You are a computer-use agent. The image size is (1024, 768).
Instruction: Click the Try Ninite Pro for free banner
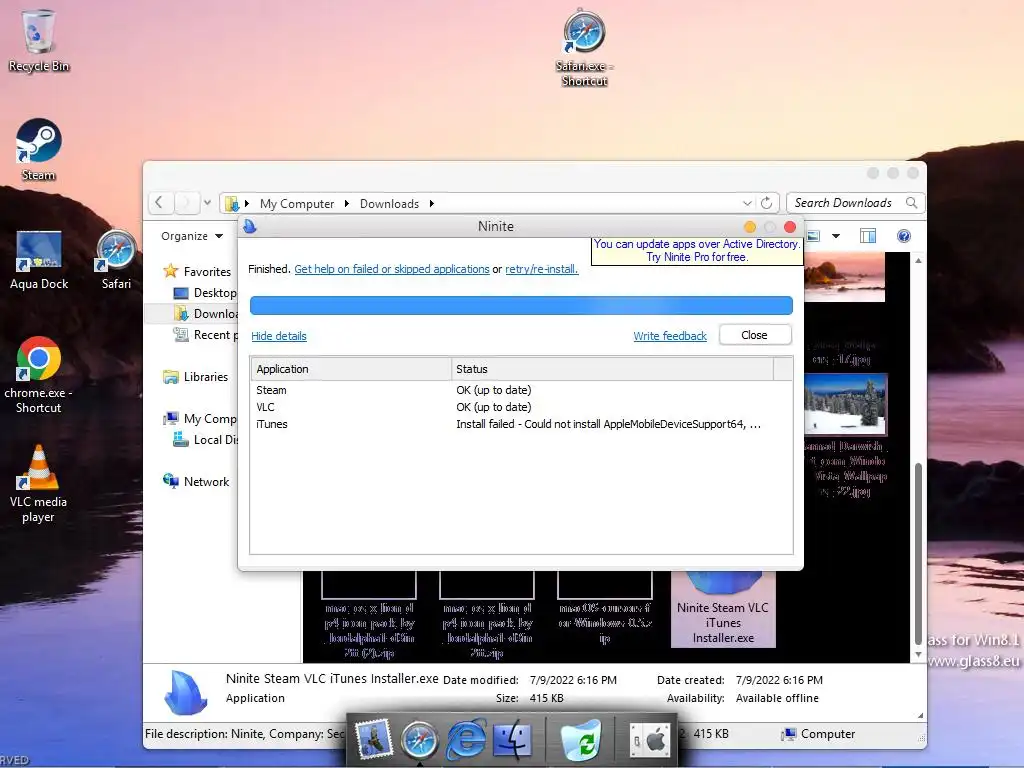[x=697, y=251]
